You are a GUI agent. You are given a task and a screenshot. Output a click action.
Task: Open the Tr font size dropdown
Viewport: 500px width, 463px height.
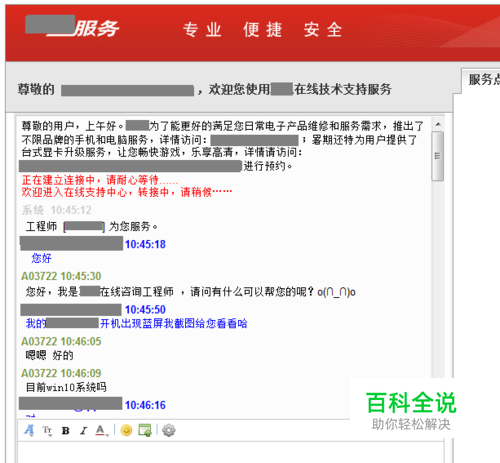click(47, 431)
